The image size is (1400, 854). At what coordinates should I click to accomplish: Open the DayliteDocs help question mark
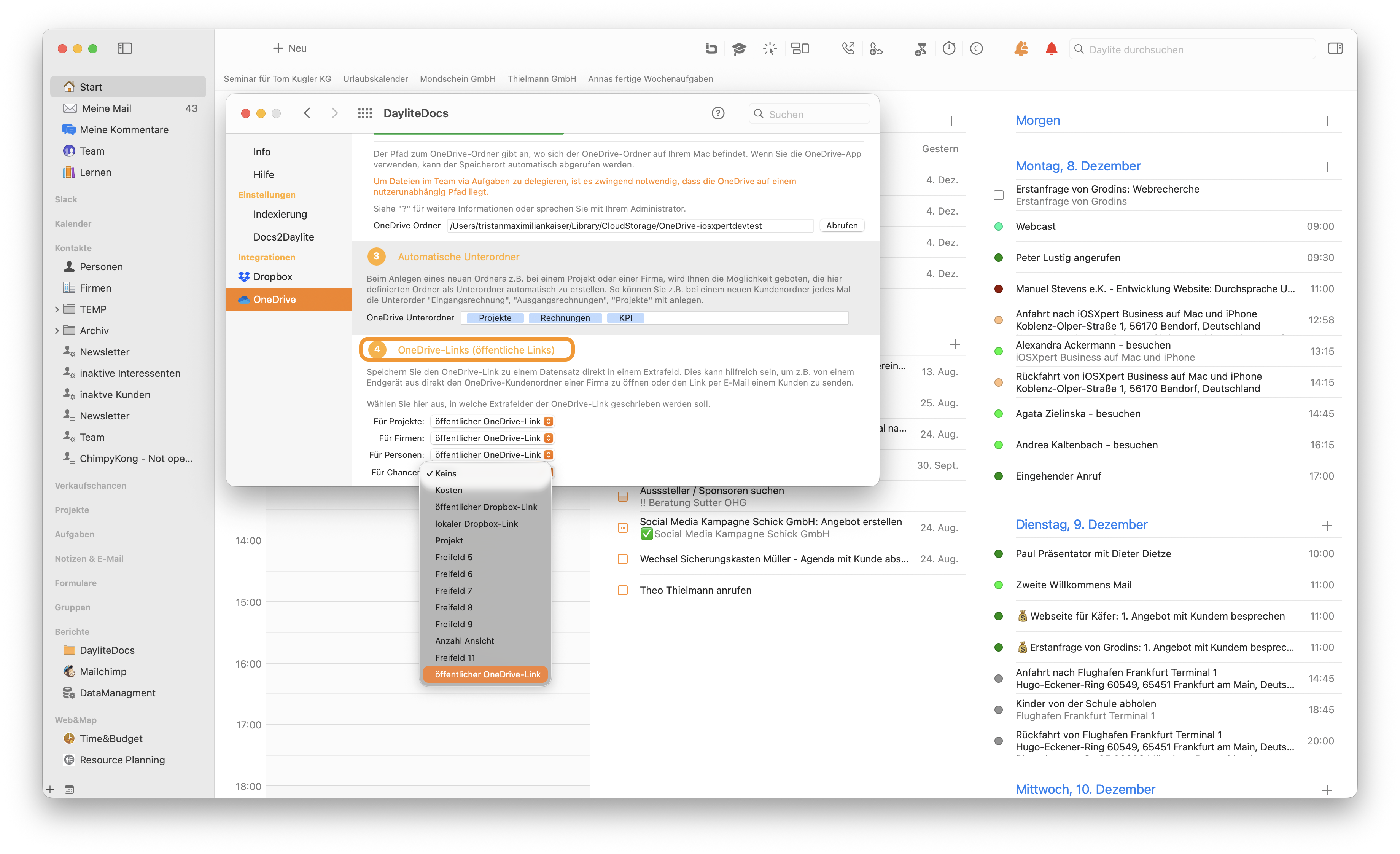pos(718,113)
